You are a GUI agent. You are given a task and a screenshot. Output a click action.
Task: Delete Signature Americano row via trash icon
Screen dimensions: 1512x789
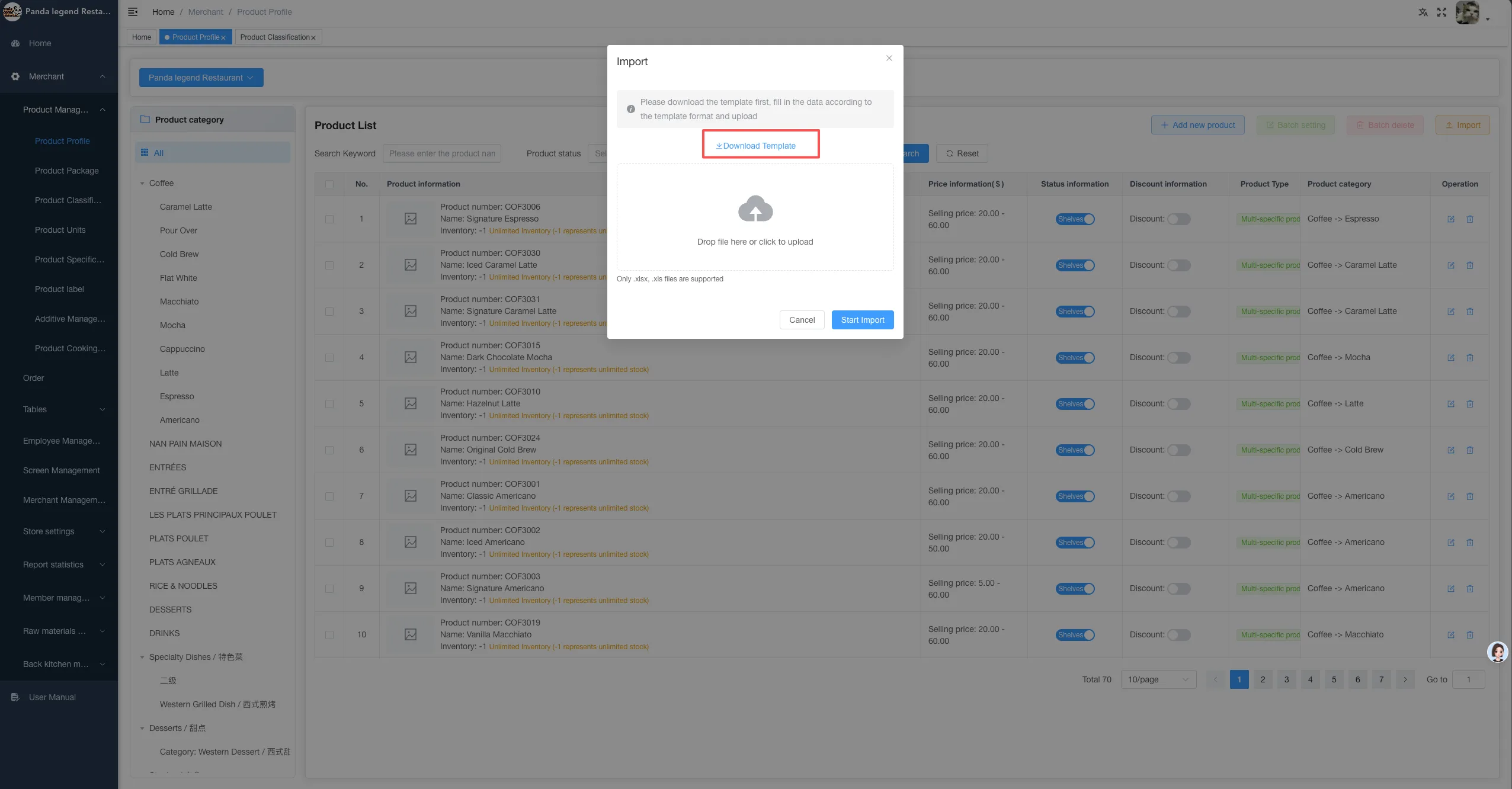1470,589
